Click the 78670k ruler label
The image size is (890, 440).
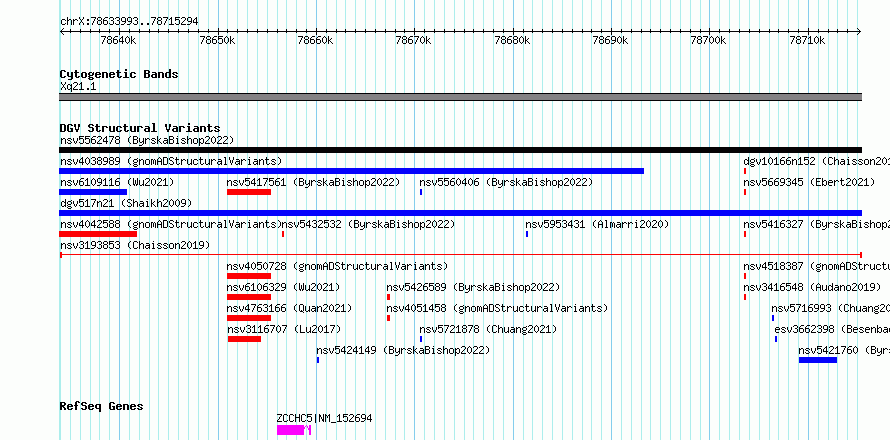[414, 41]
